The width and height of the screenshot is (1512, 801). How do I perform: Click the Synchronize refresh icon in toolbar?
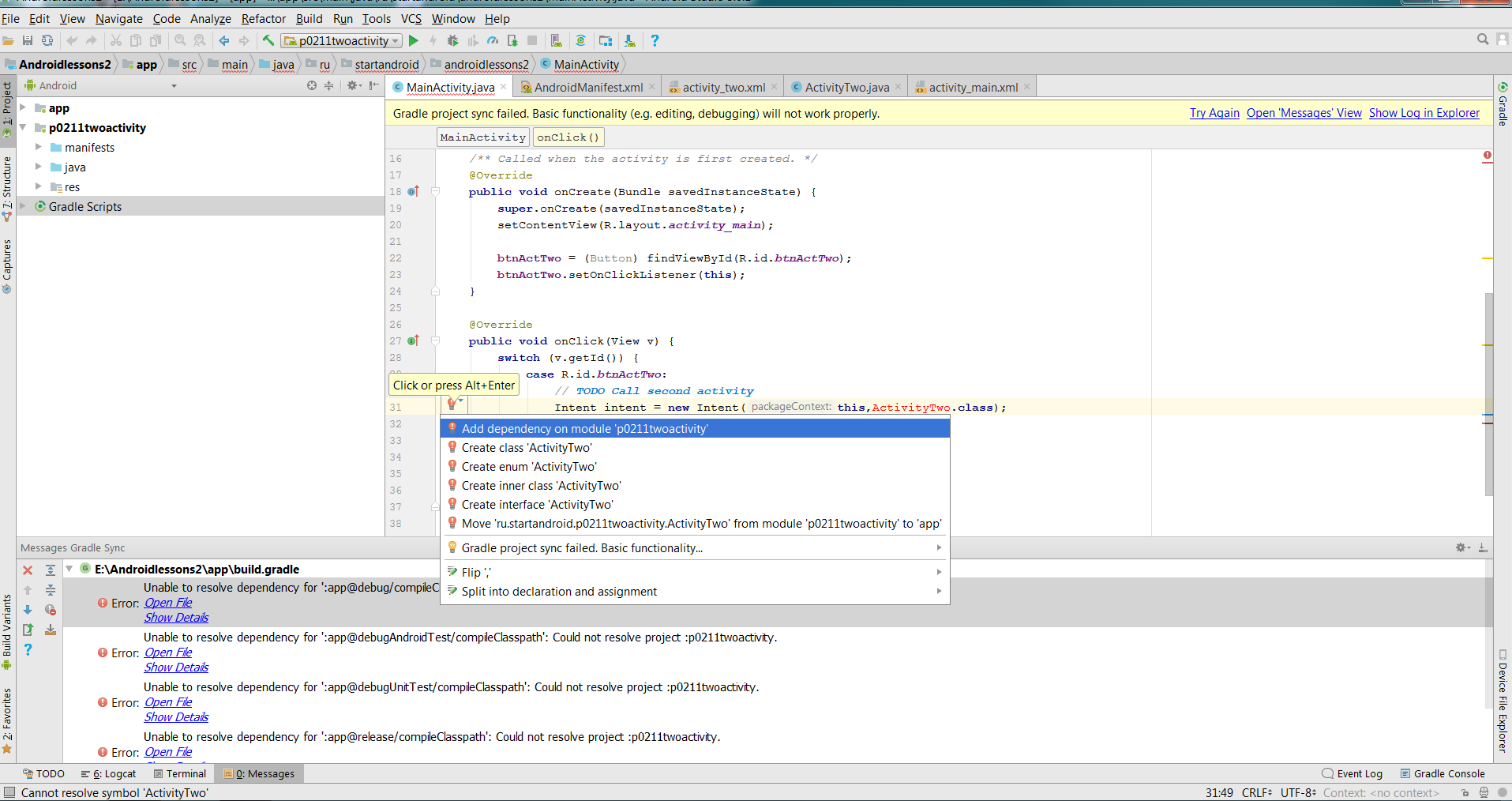pyautogui.click(x=47, y=40)
